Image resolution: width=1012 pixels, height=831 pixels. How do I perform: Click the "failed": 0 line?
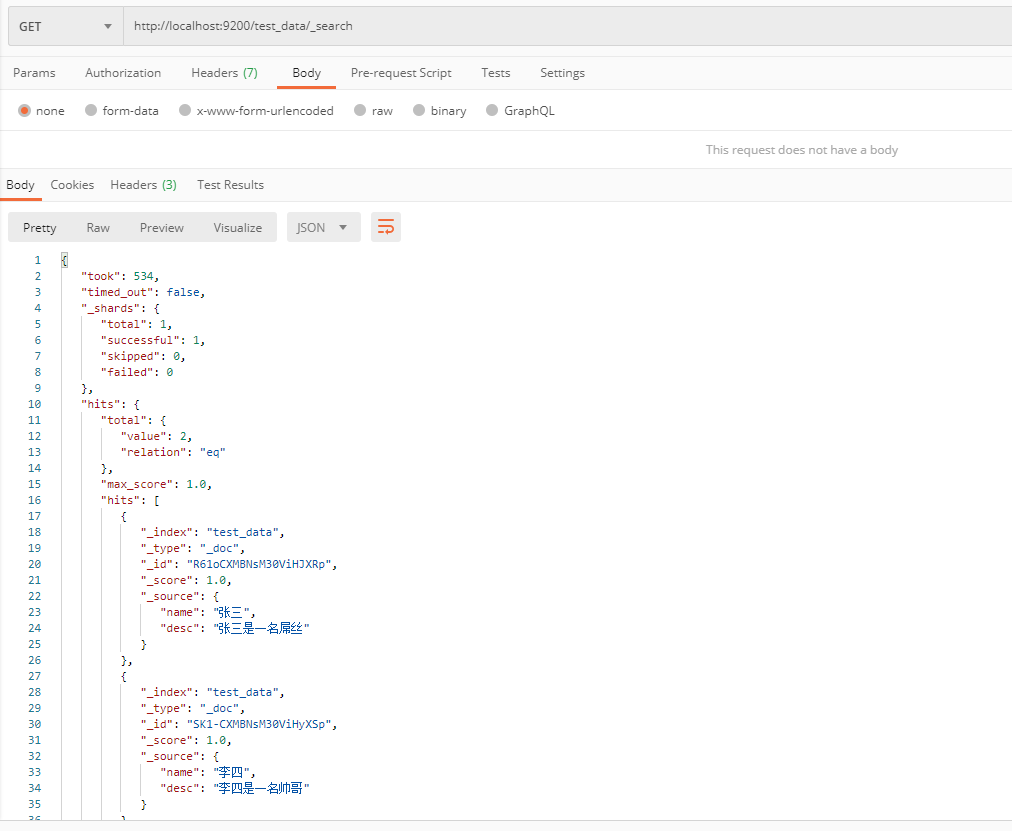point(137,372)
